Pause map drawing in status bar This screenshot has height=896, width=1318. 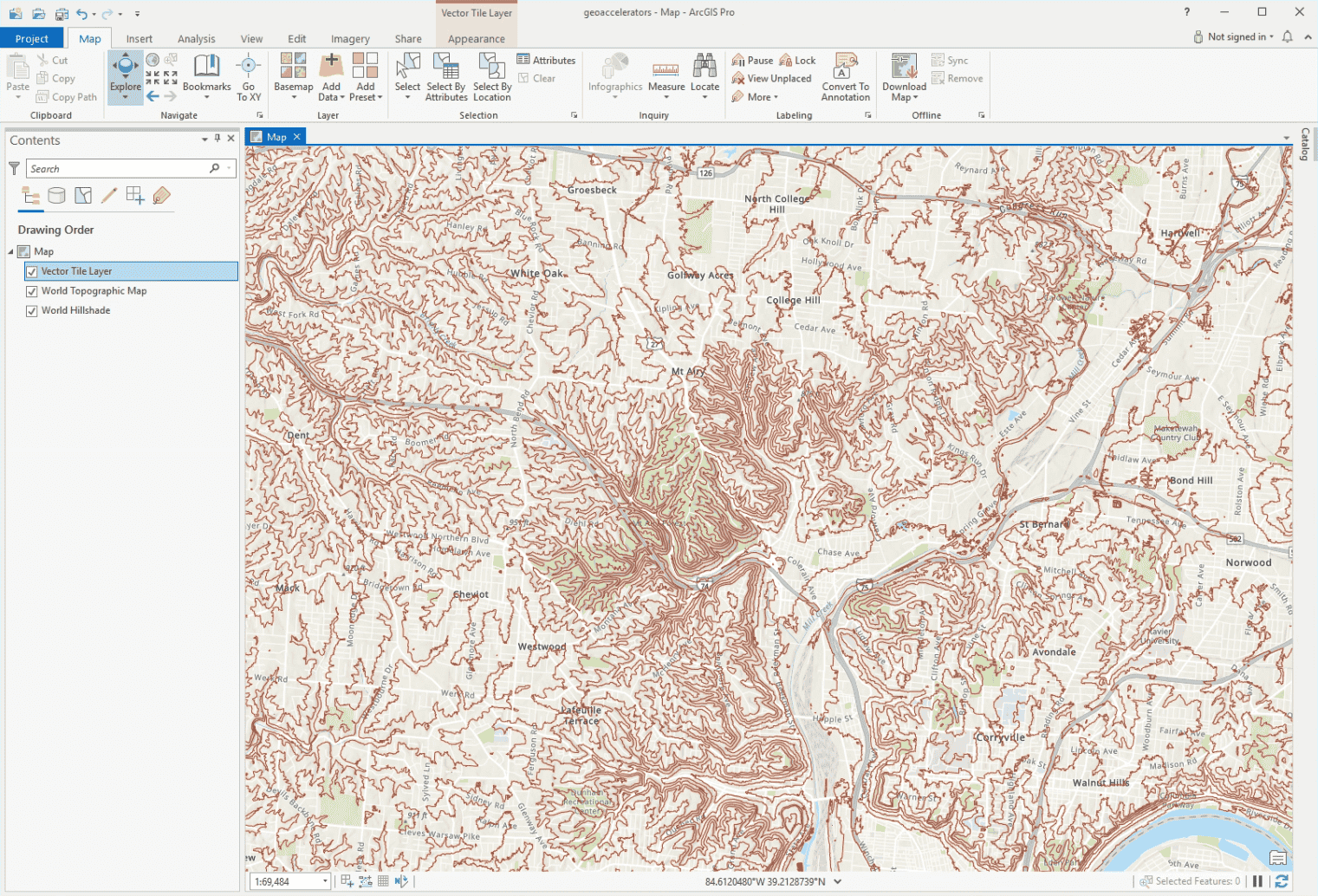click(x=1257, y=881)
